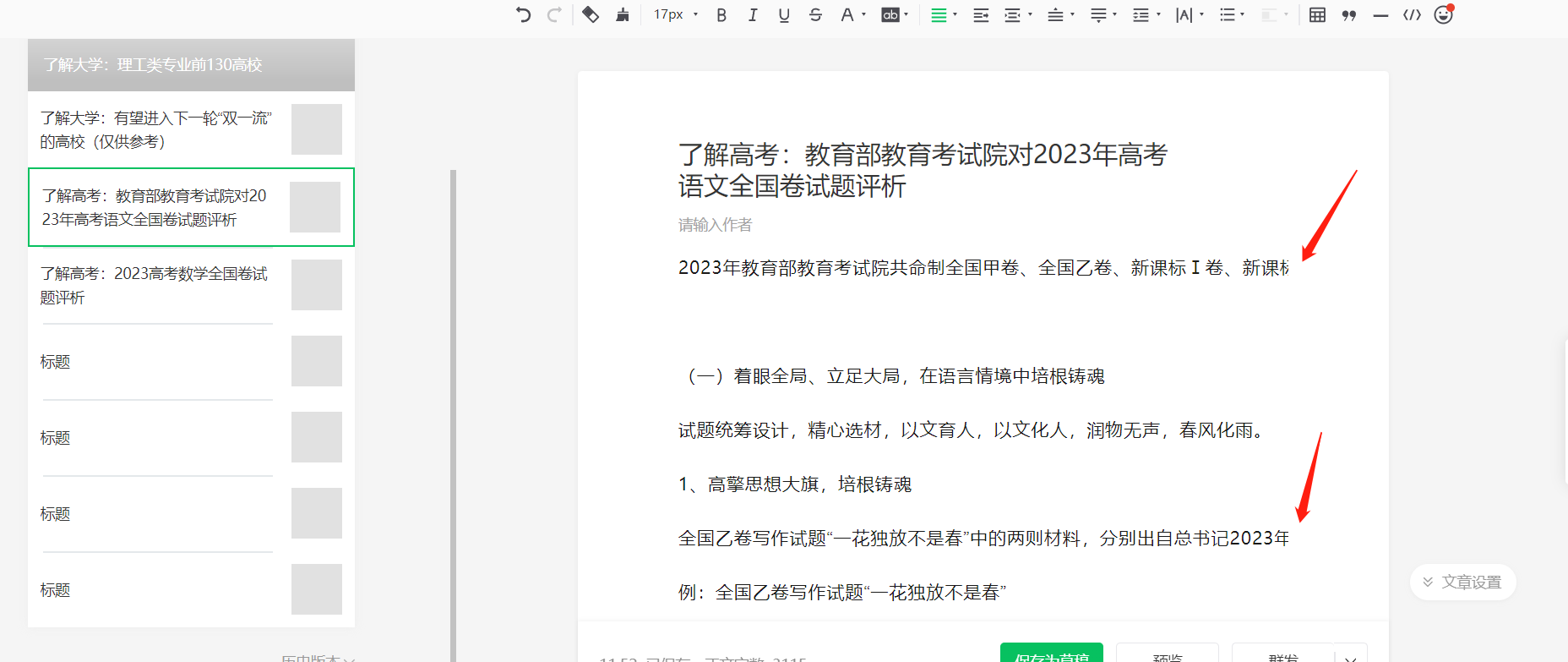Toggle strikethrough formatting
This screenshot has width=1568, height=662.
point(815,15)
